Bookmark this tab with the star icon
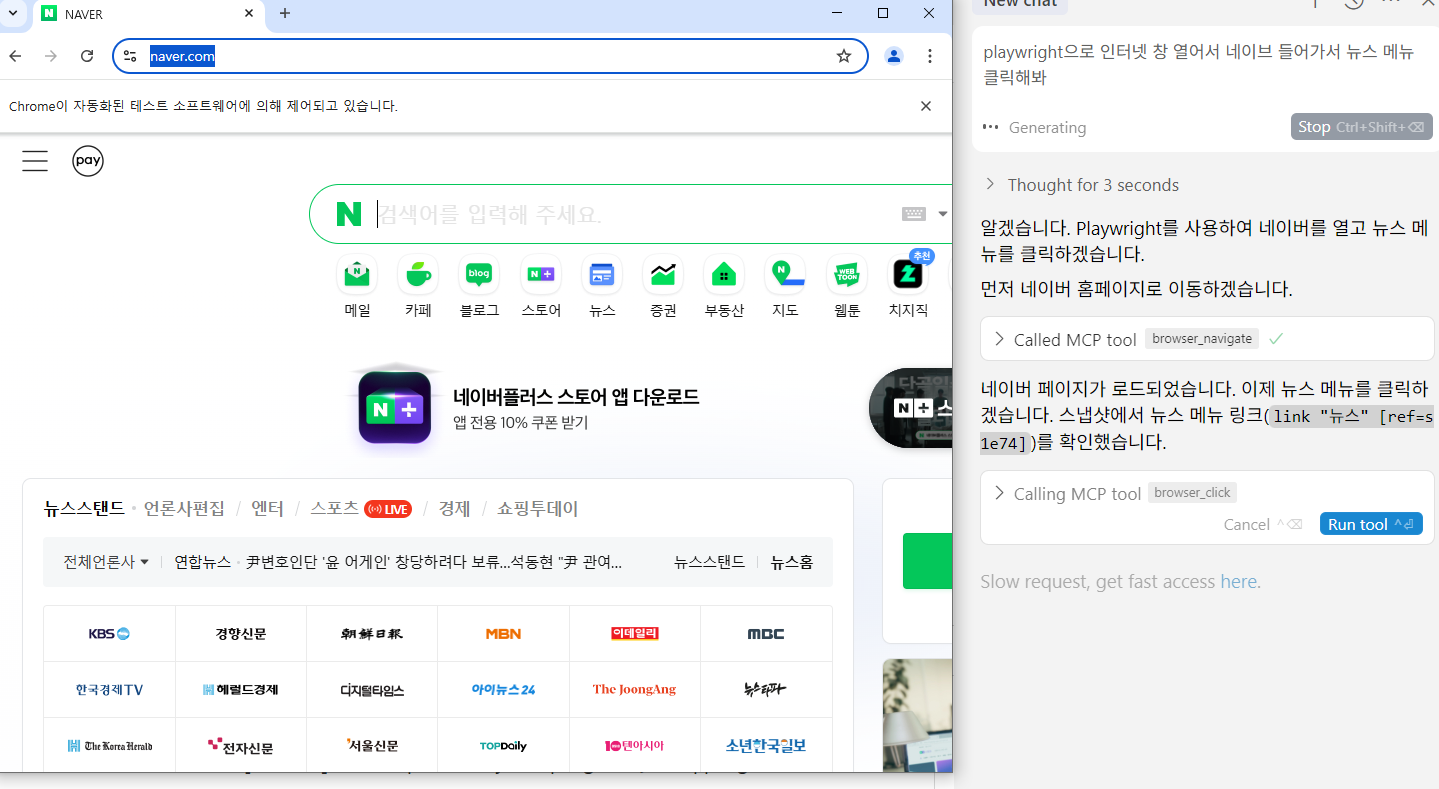This screenshot has height=789, width=1439. 844,56
